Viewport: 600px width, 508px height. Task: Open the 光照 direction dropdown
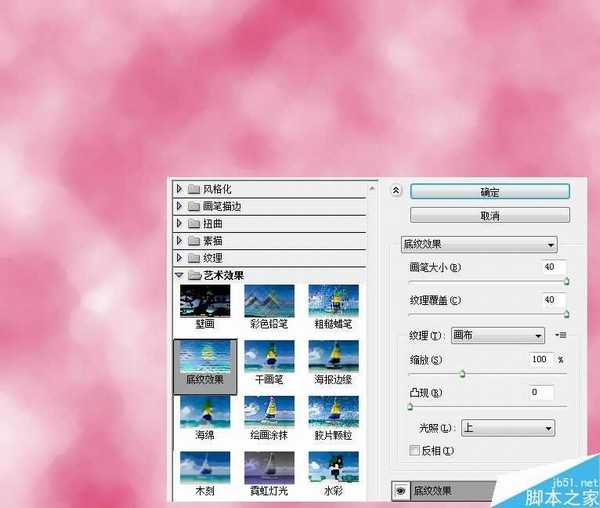508,428
